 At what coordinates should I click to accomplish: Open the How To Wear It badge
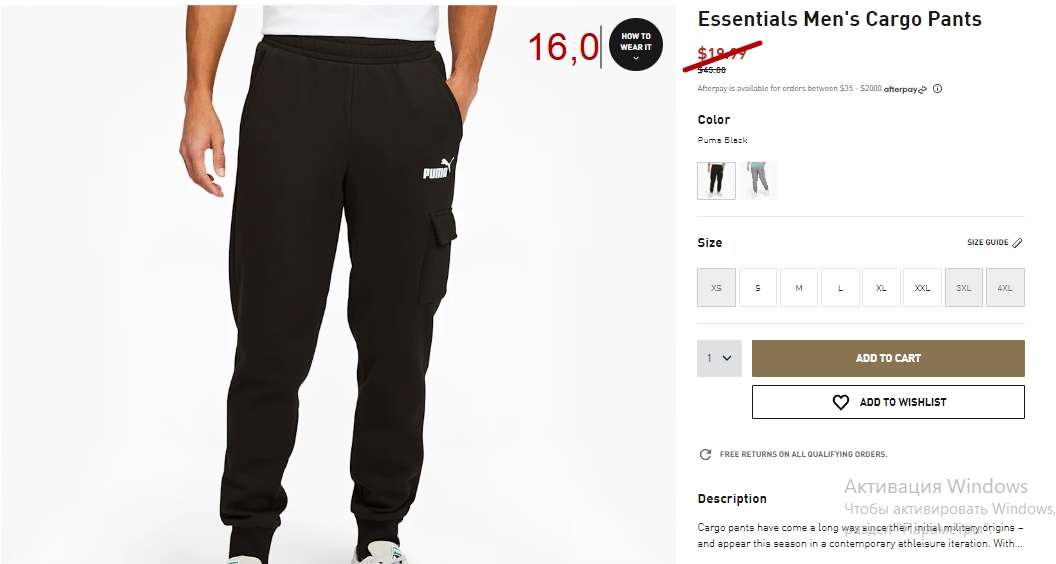(636, 44)
